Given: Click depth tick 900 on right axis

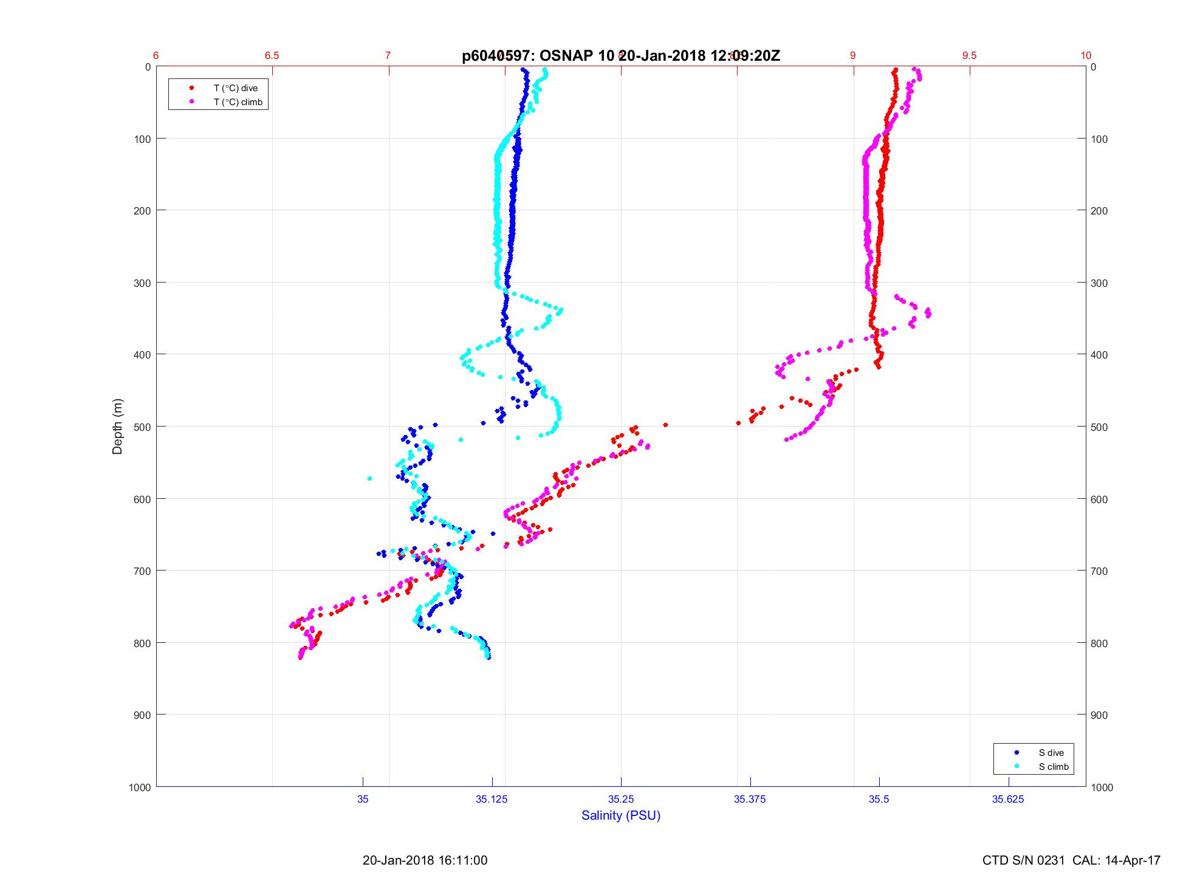Looking at the screenshot, I should tap(1100, 715).
